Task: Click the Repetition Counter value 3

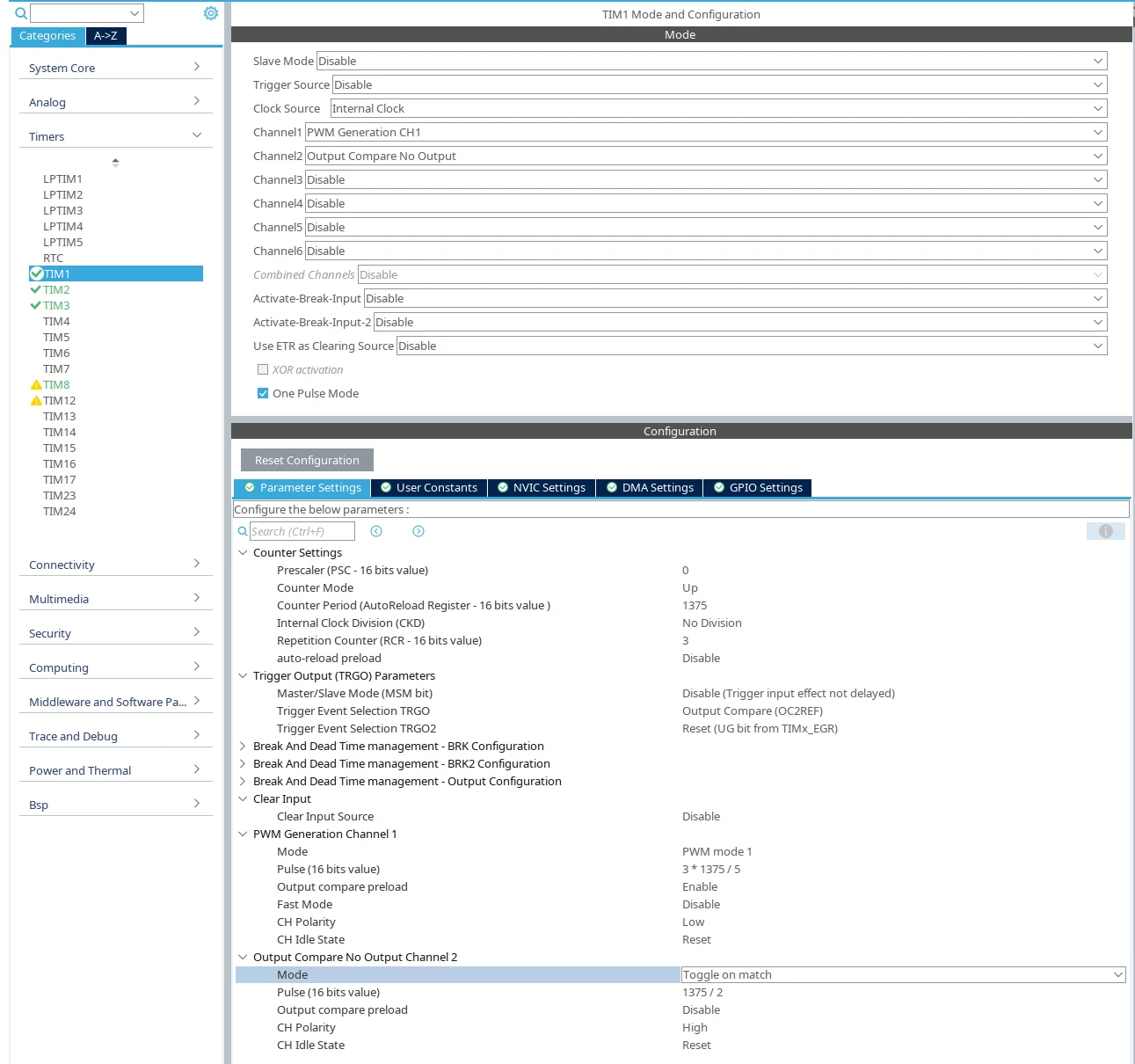Action: [686, 640]
